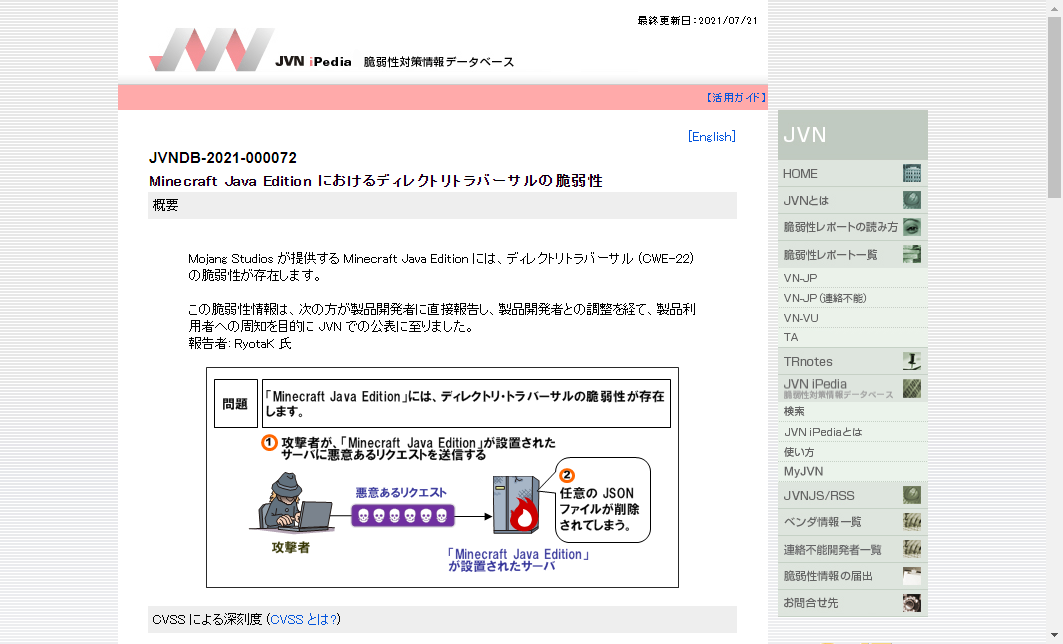Select the 脆弱性レポートの読み方 icon
The width and height of the screenshot is (1063, 644).
(910, 227)
